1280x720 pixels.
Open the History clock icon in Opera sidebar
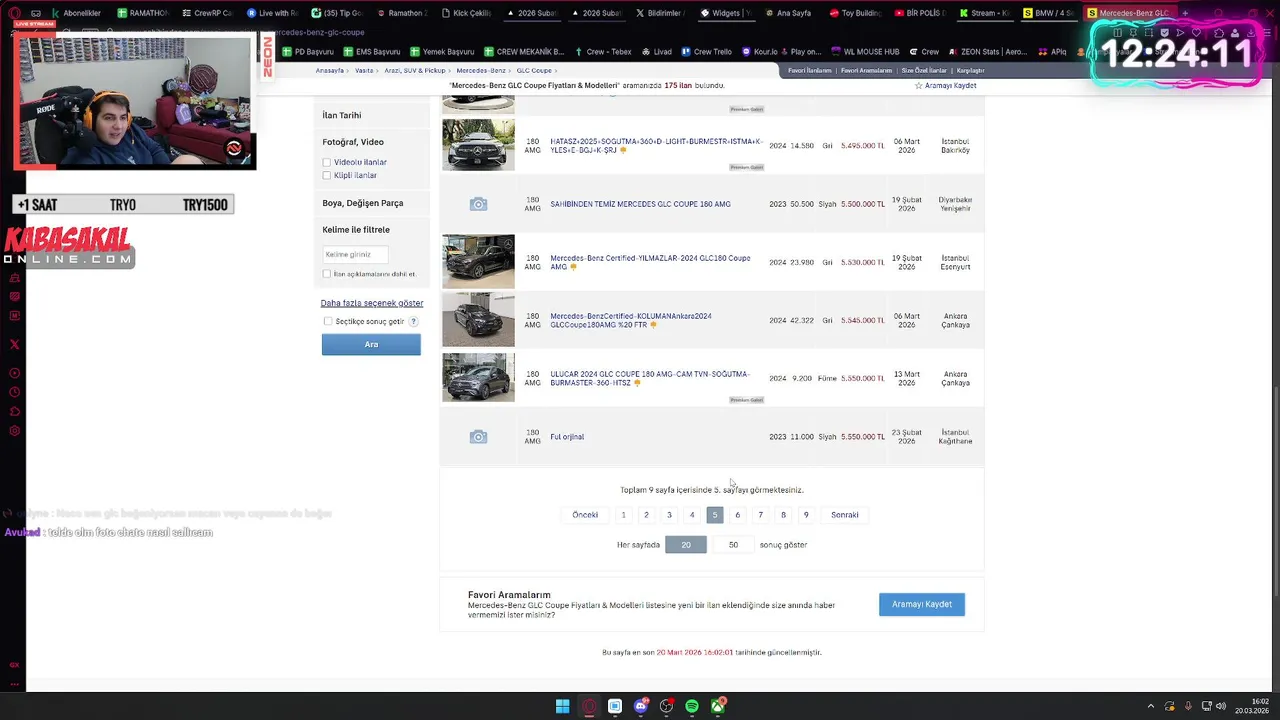point(14,392)
